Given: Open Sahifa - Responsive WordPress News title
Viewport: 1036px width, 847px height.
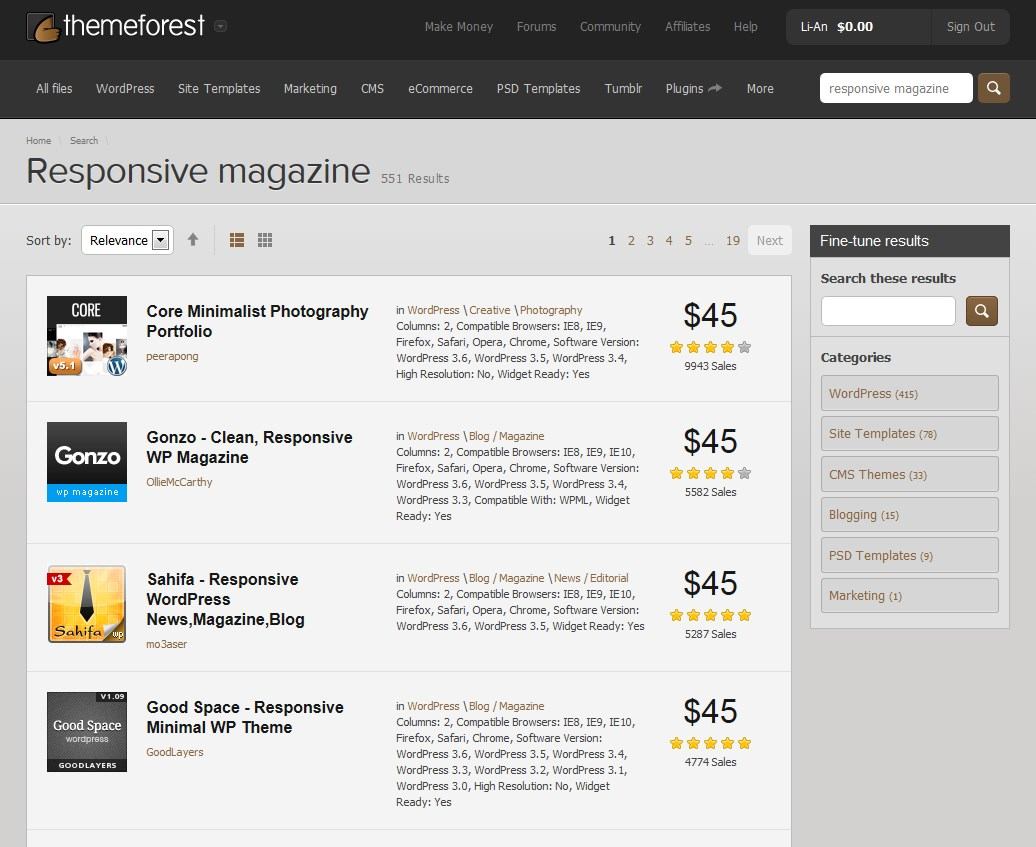Looking at the screenshot, I should tap(225, 599).
